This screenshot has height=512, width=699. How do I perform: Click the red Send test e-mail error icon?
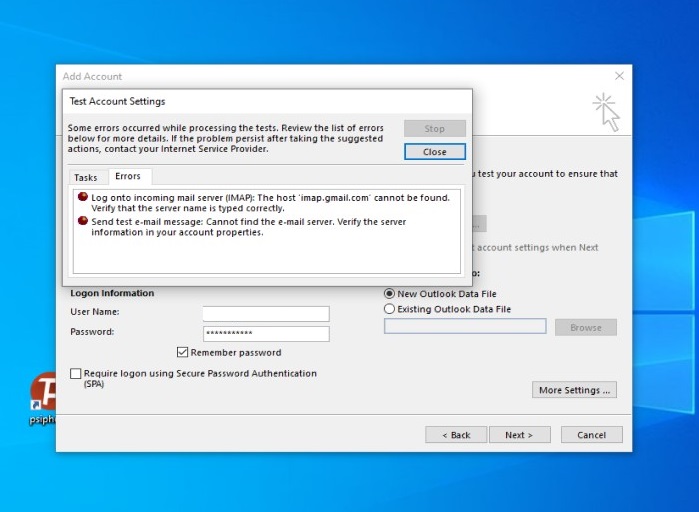[x=82, y=221]
